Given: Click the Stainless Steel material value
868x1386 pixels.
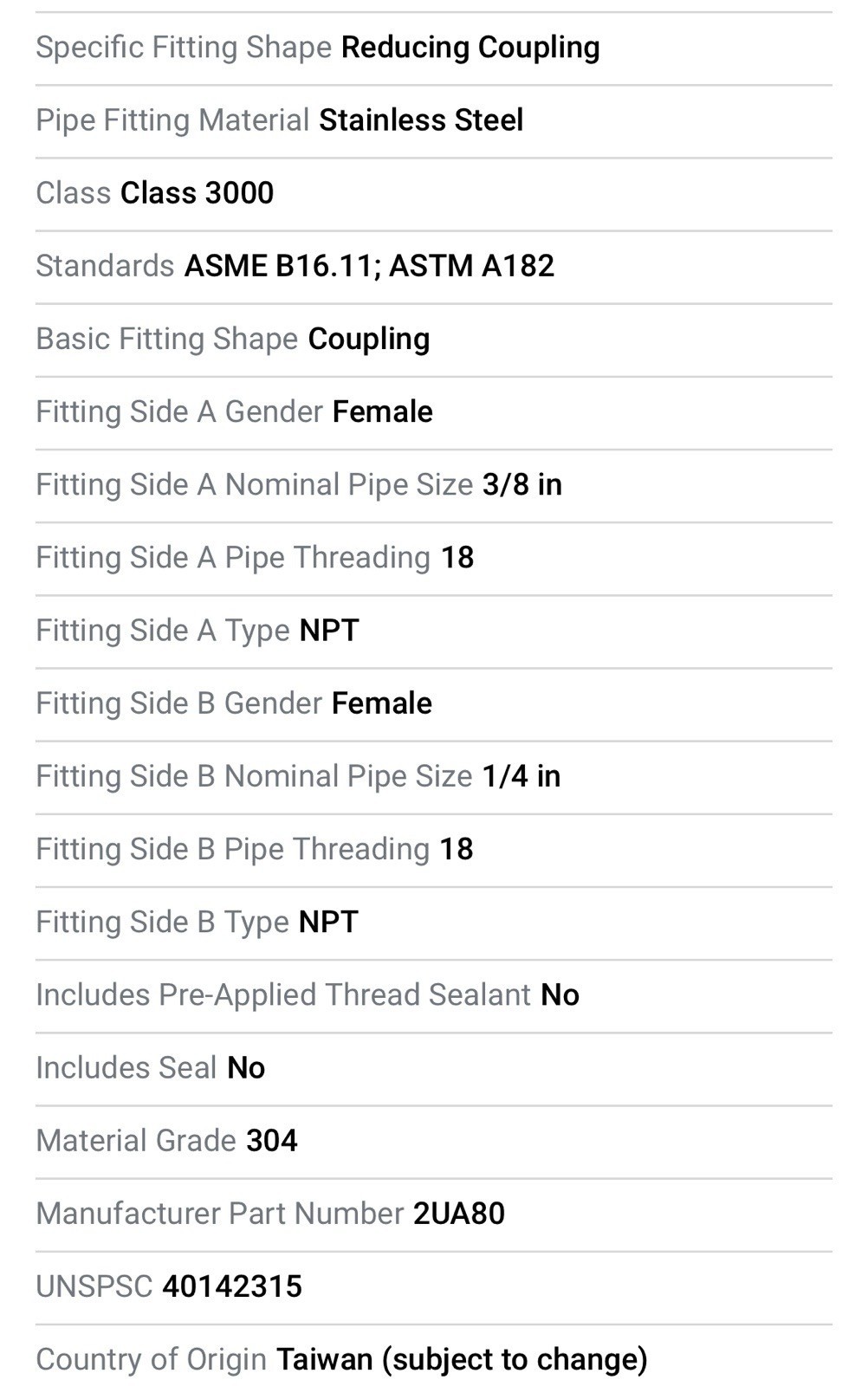Looking at the screenshot, I should 421,120.
